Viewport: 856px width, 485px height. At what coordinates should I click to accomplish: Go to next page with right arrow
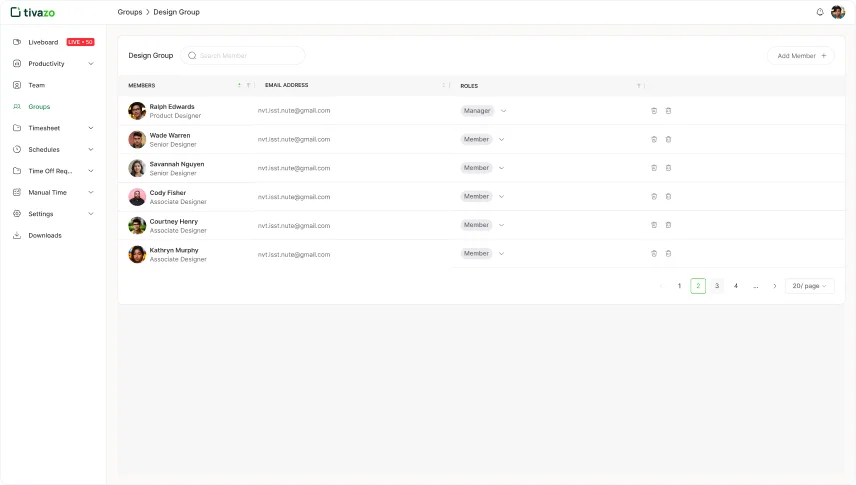point(774,286)
